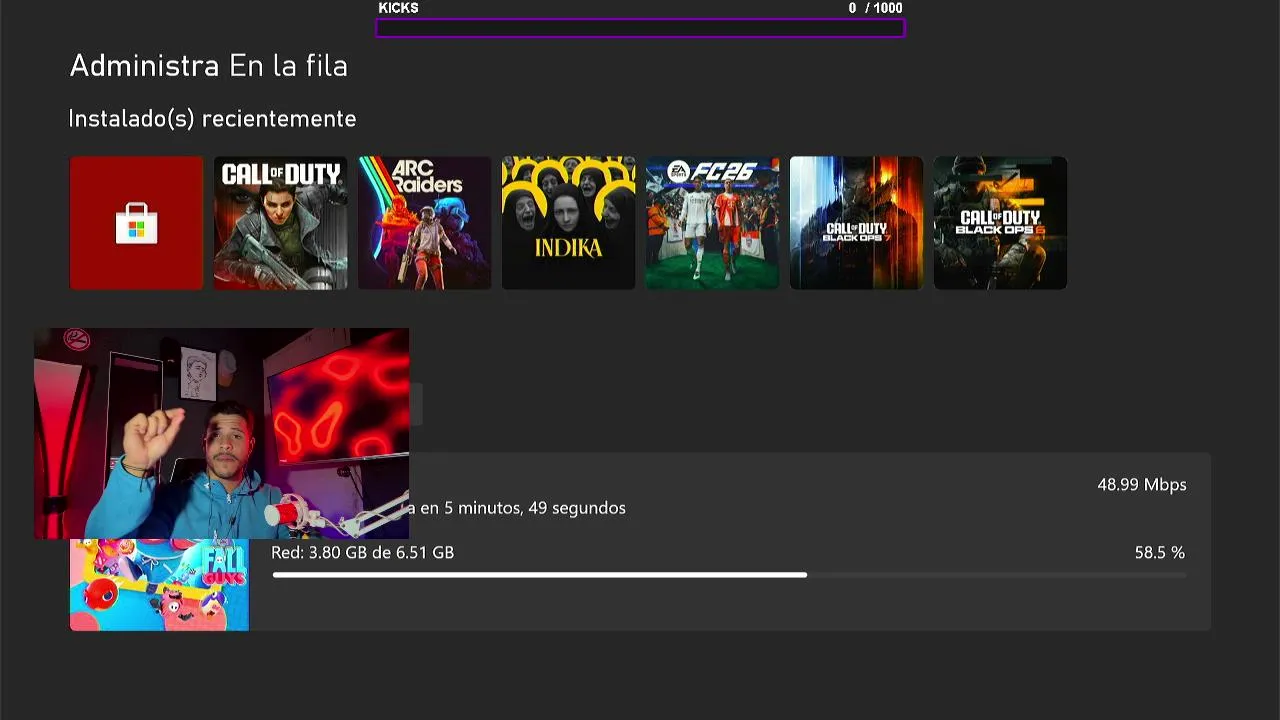1280x720 pixels.
Task: Select the INDIKA game tile
Action: 568,223
